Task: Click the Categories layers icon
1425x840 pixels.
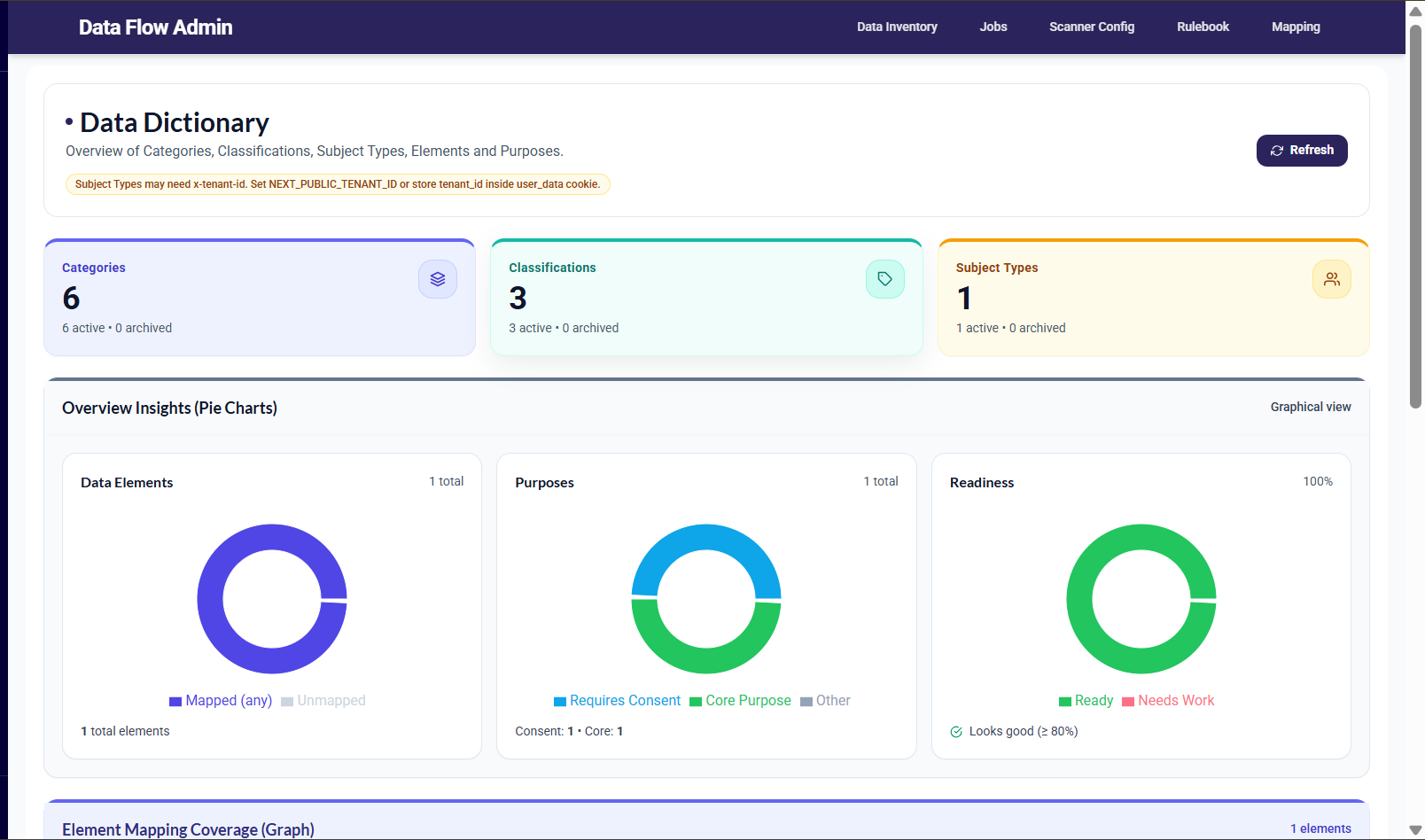Action: pos(438,279)
